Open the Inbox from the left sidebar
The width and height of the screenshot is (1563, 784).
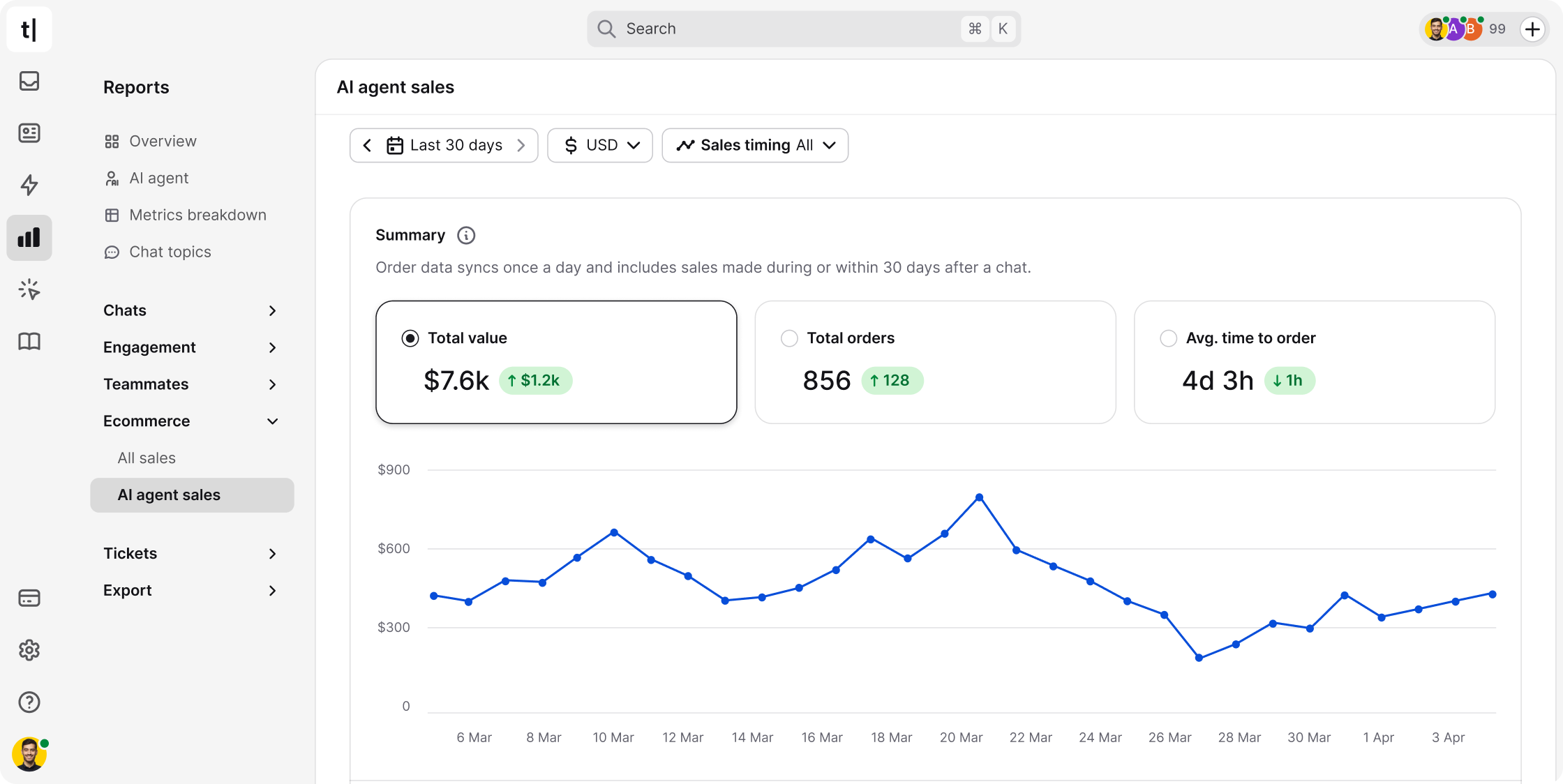click(29, 81)
